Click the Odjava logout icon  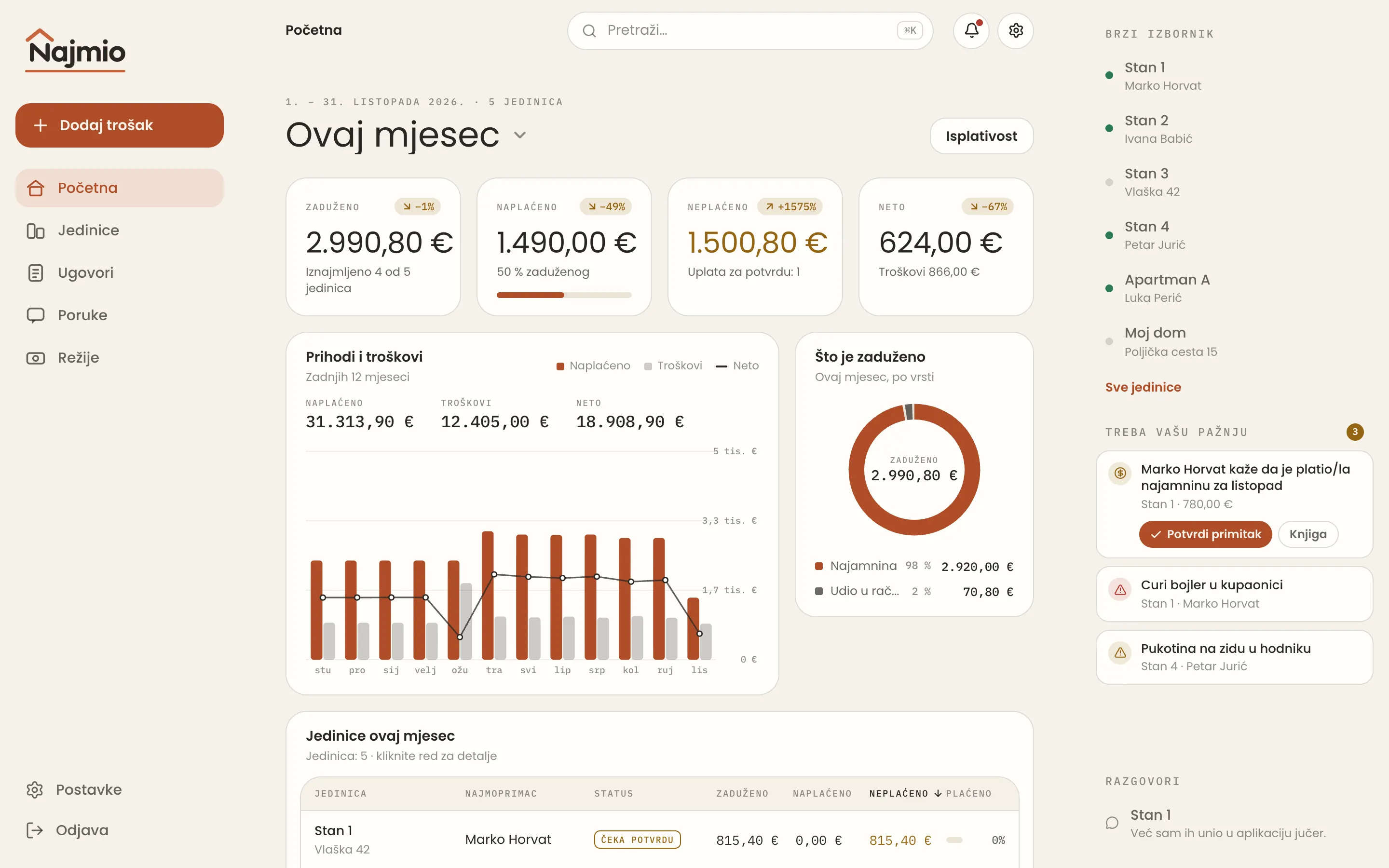(x=35, y=830)
